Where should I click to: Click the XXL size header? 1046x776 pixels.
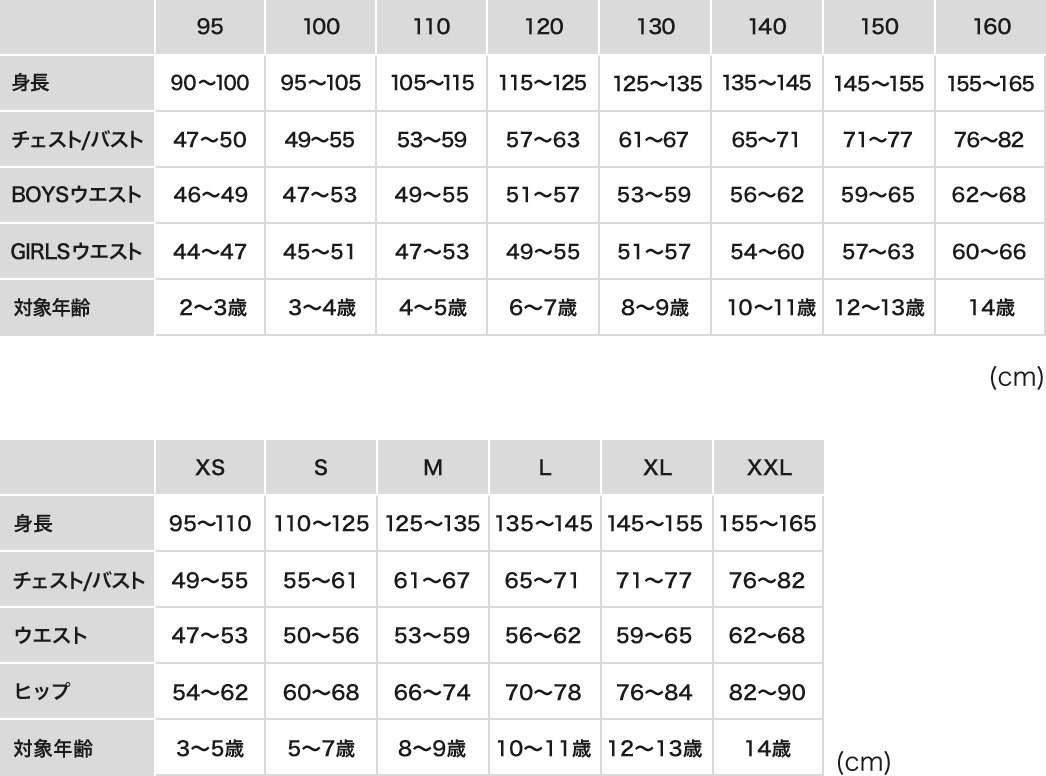point(768,467)
